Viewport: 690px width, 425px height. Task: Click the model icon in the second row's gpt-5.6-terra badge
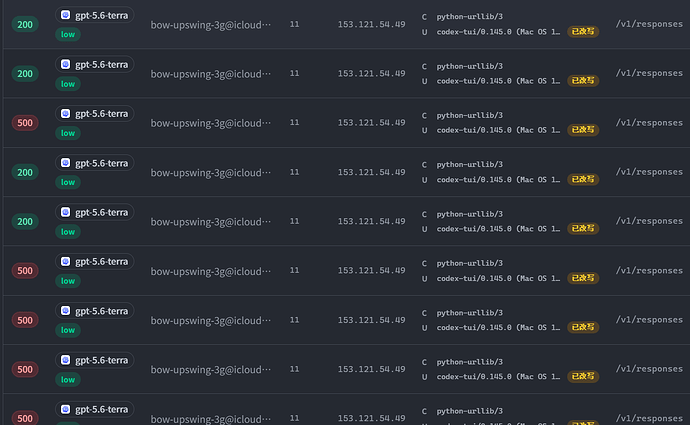66,64
